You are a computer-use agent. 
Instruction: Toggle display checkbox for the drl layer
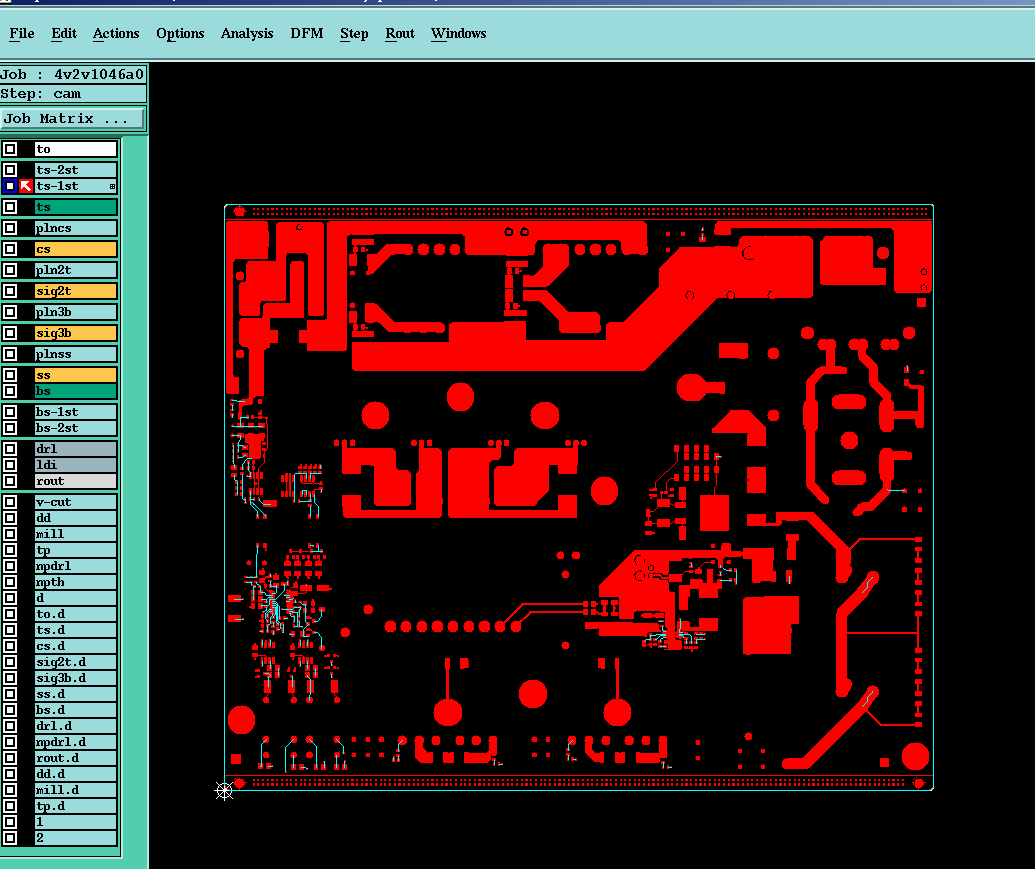(10, 449)
